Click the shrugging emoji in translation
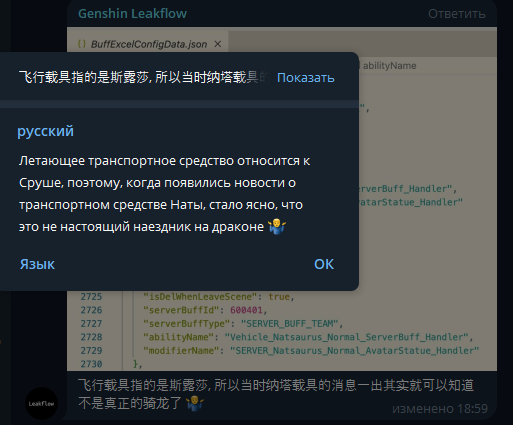 pos(277,227)
